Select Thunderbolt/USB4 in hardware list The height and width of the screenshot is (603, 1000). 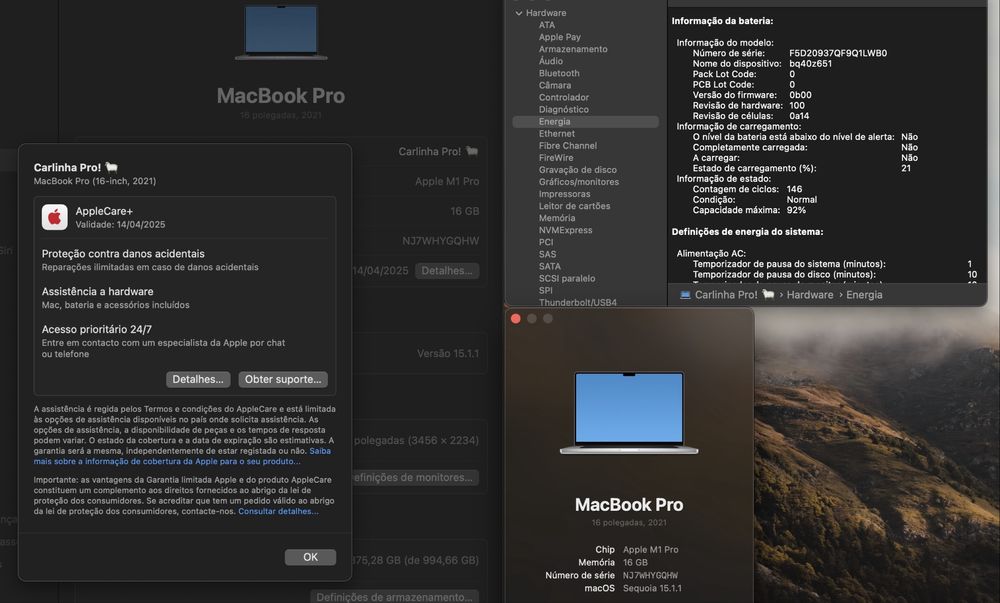pos(578,303)
